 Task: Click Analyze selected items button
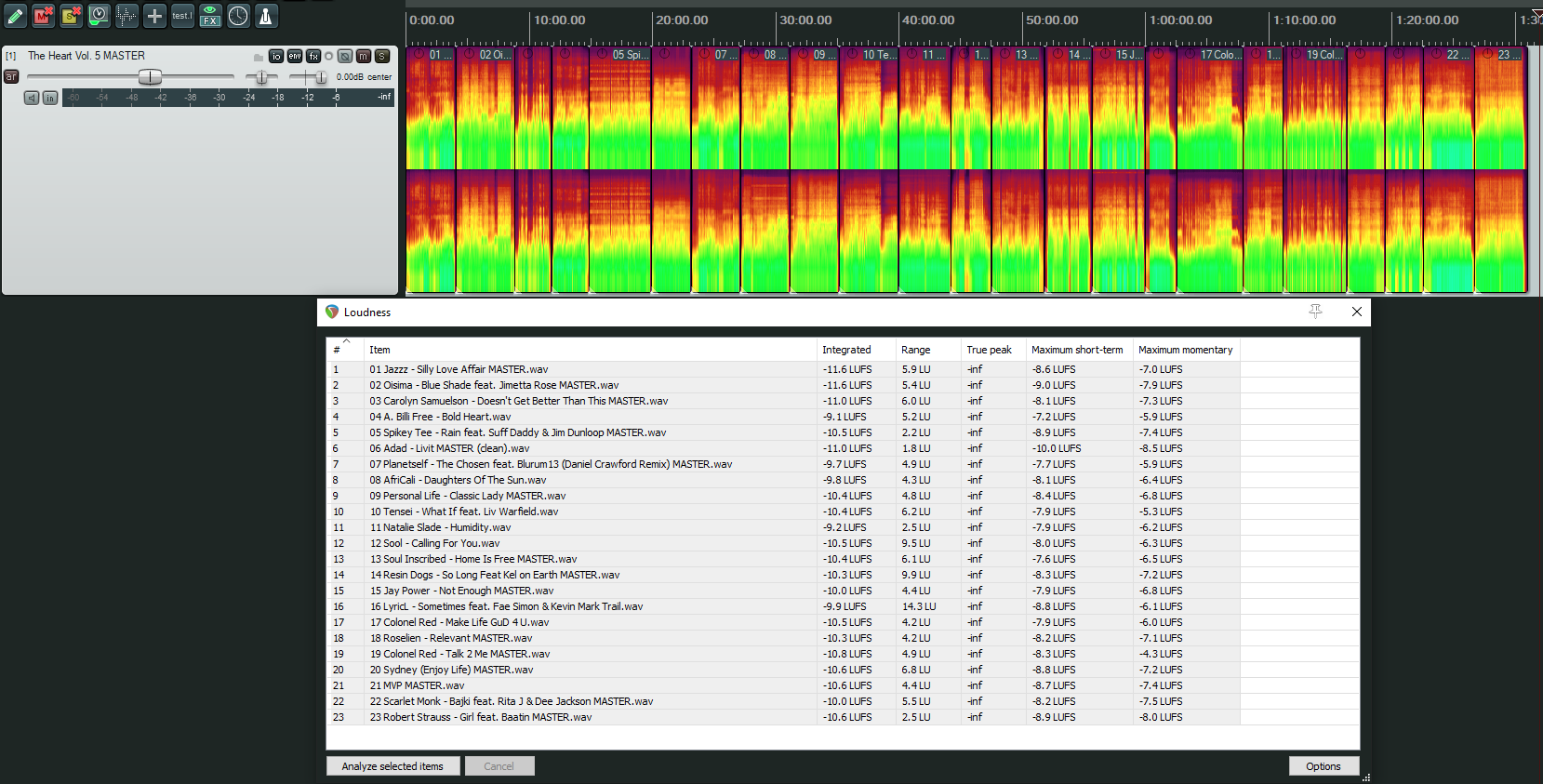[x=392, y=766]
